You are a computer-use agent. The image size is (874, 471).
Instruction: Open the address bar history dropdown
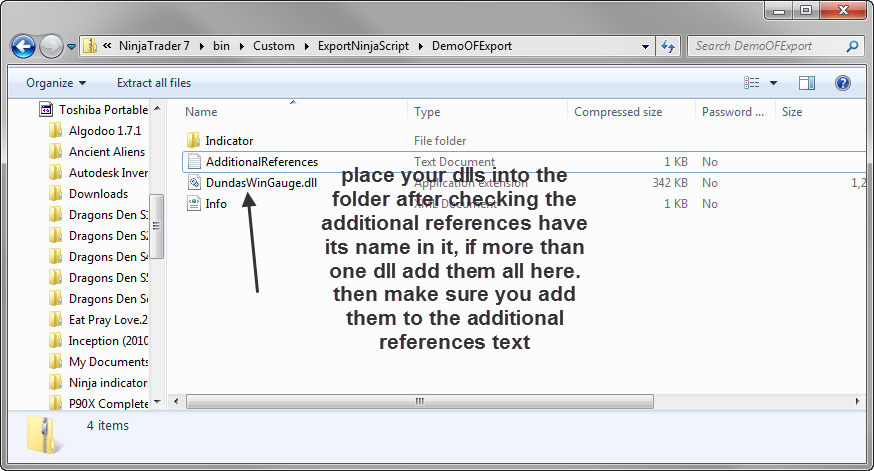(x=645, y=46)
